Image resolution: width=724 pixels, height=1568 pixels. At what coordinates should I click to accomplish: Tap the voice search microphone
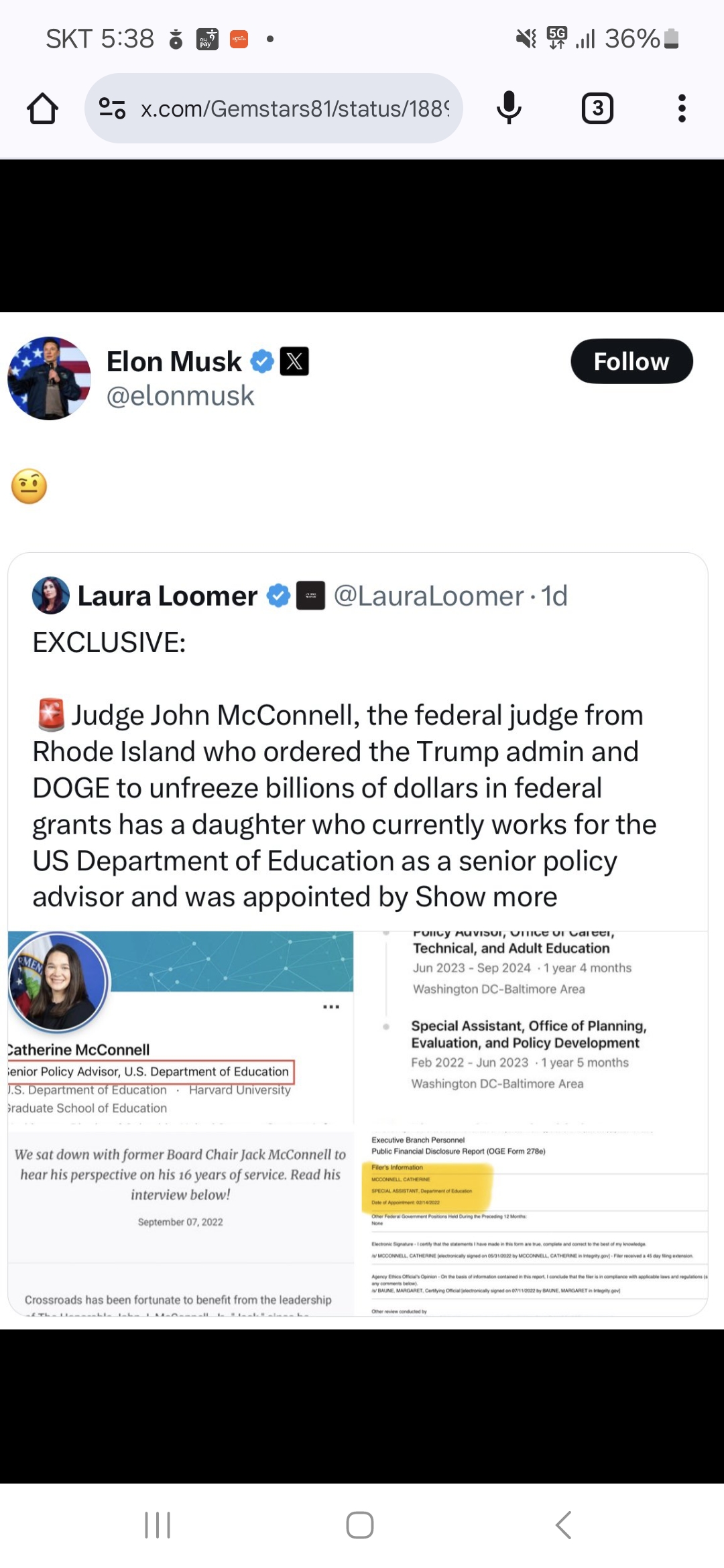509,108
